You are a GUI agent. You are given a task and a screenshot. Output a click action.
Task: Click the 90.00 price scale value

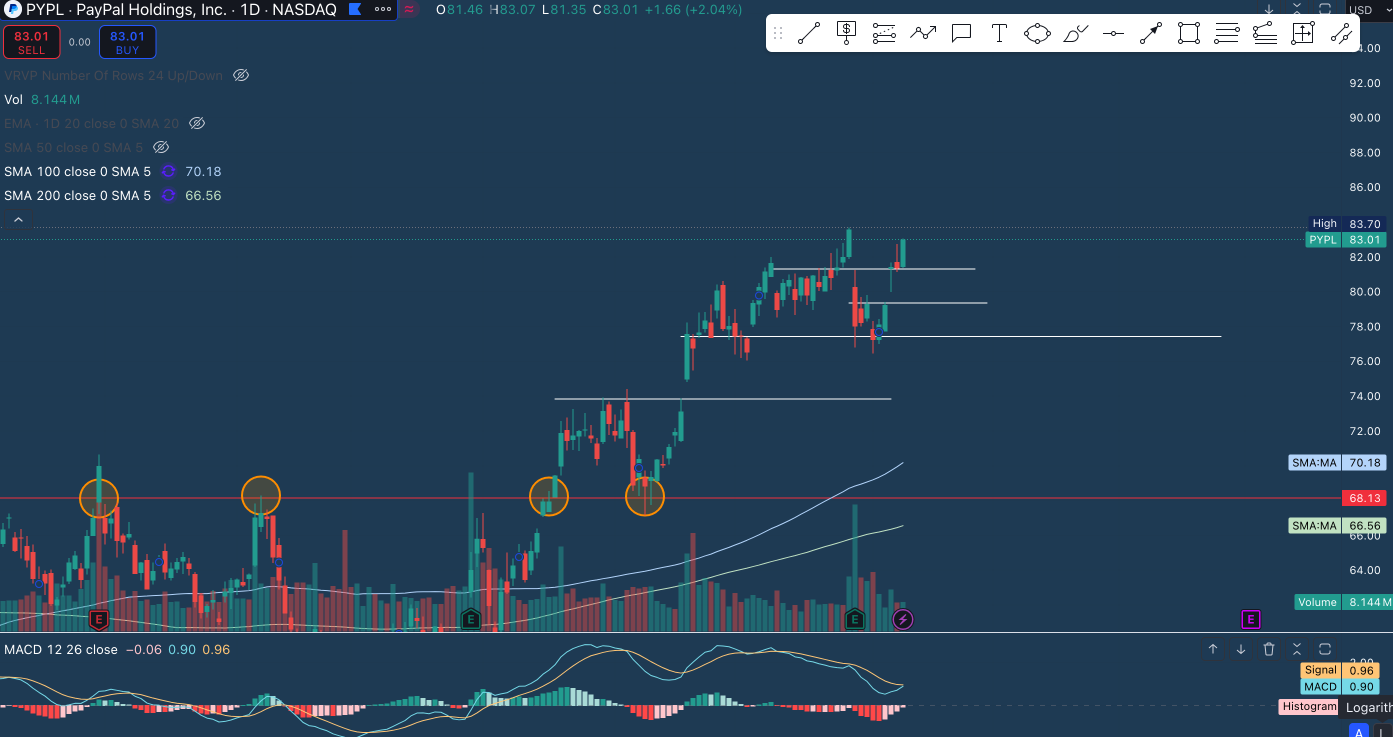[1364, 118]
